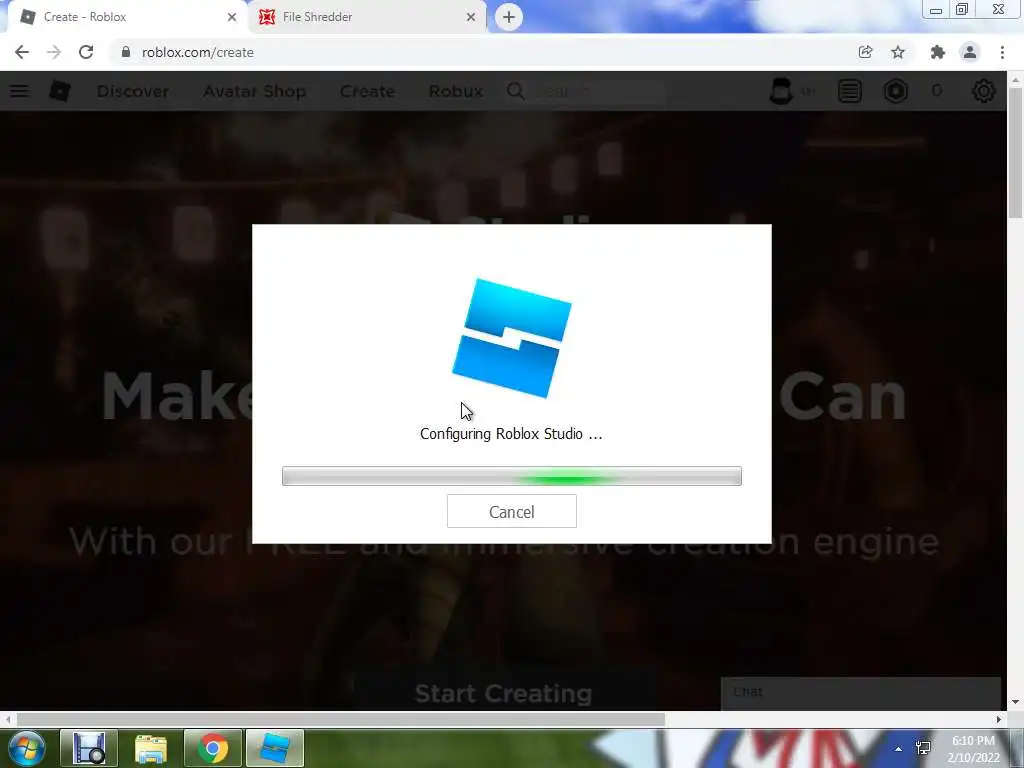This screenshot has height=768, width=1024.
Task: Open Roblox settings gear
Action: point(984,91)
